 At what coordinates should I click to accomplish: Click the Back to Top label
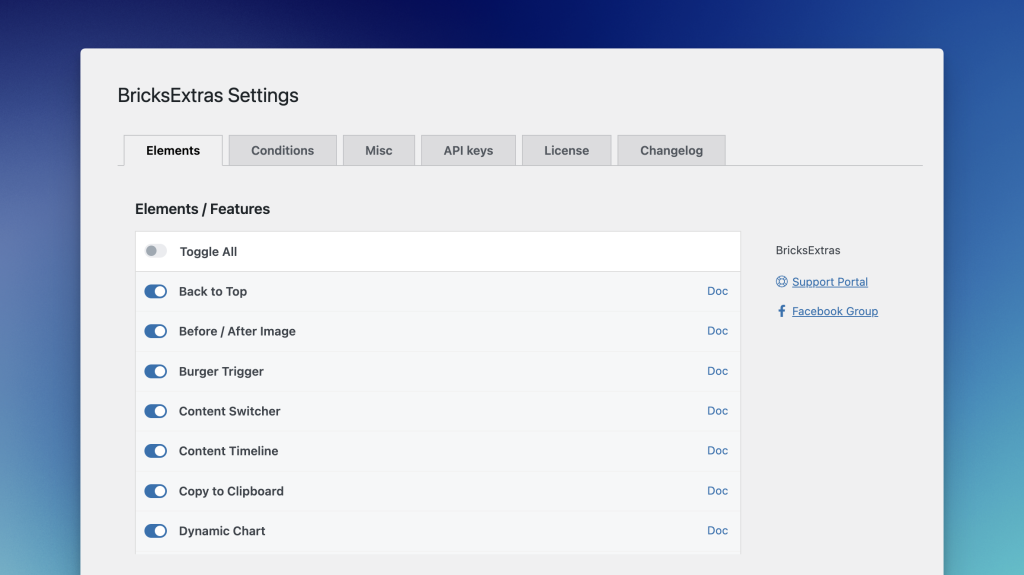pos(213,291)
